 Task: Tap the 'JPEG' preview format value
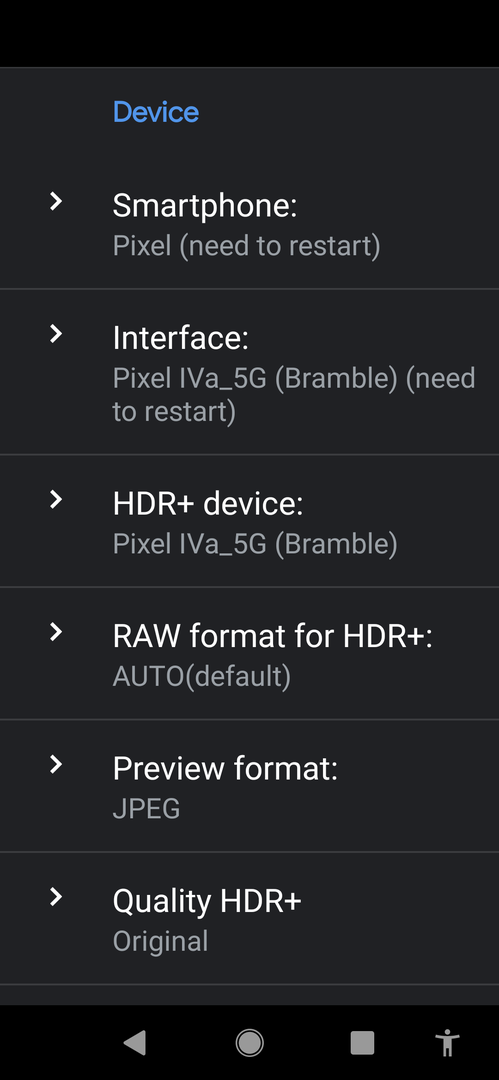146,809
